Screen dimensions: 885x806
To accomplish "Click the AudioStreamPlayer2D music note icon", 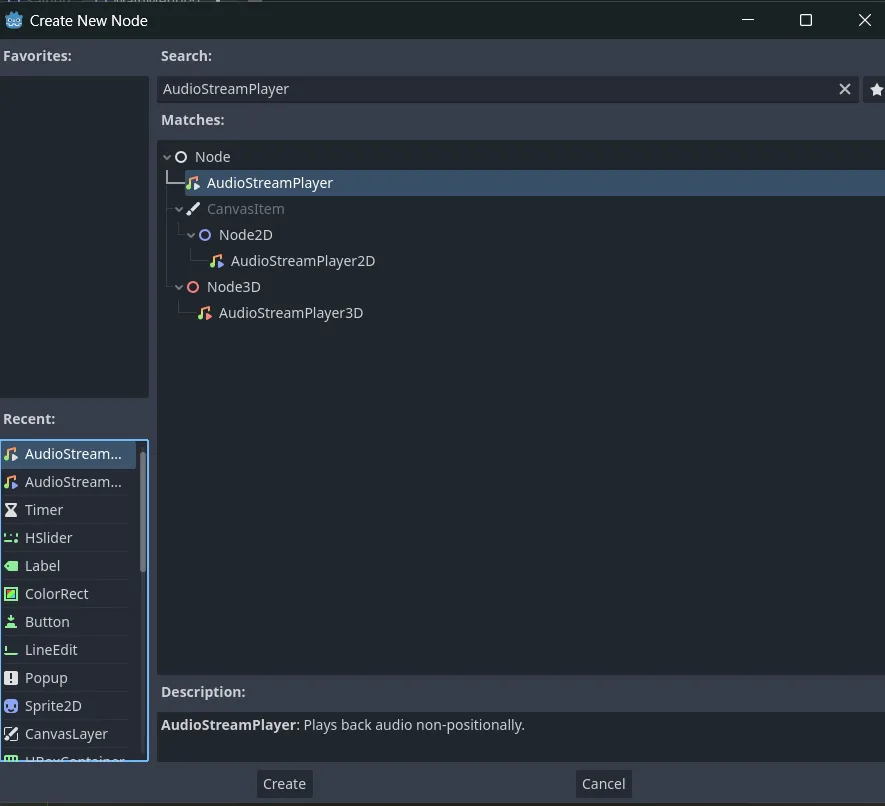I will pos(217,261).
